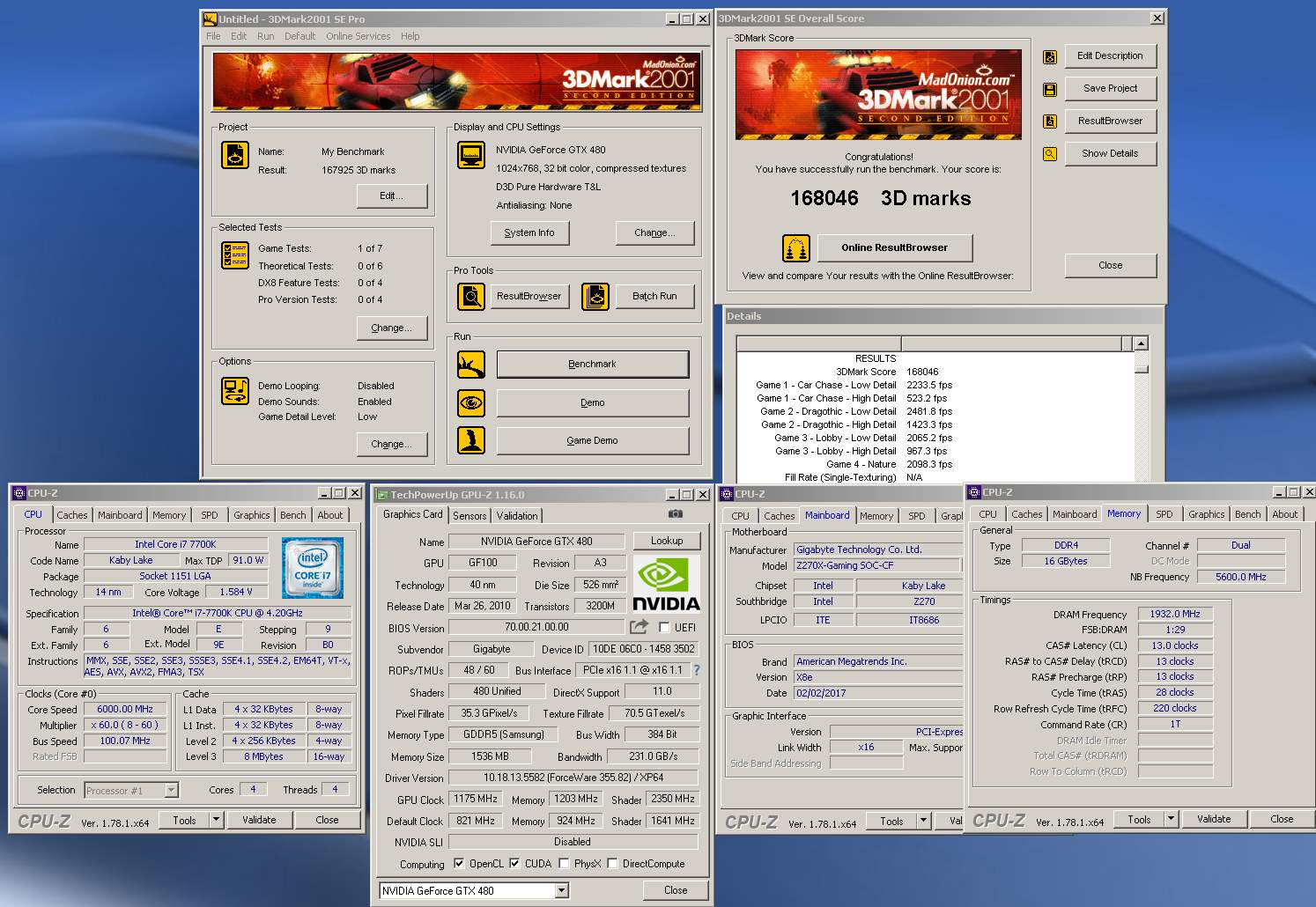The height and width of the screenshot is (907, 1316).
Task: Click the BIOS save/share icon in GPU-Z
Action: [640, 626]
